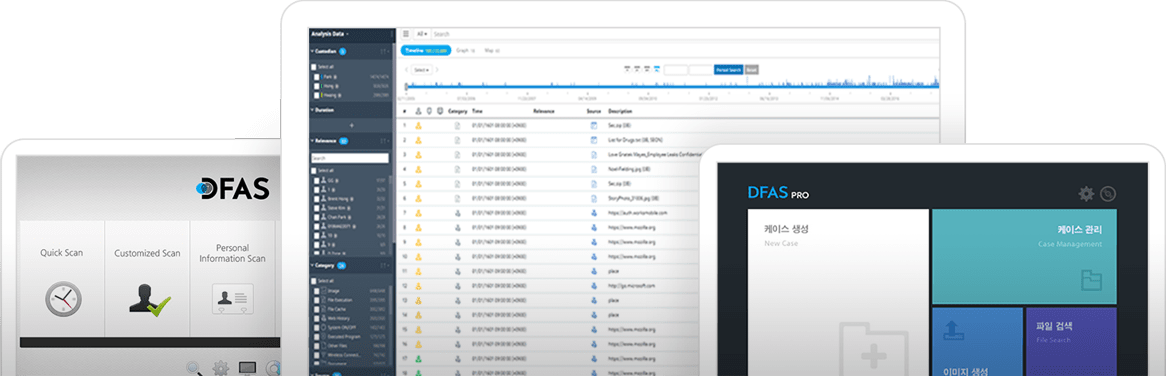Collapse the Category section
The height and width of the screenshot is (376, 1166).
point(312,265)
